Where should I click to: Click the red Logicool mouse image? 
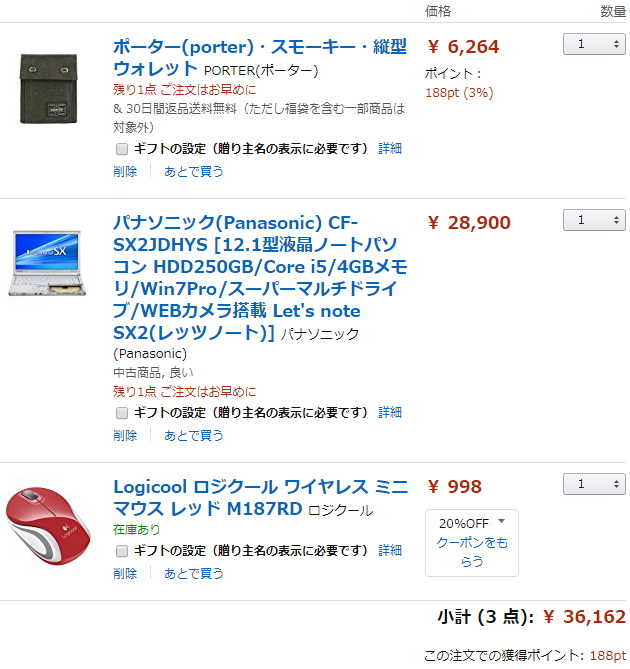47,524
